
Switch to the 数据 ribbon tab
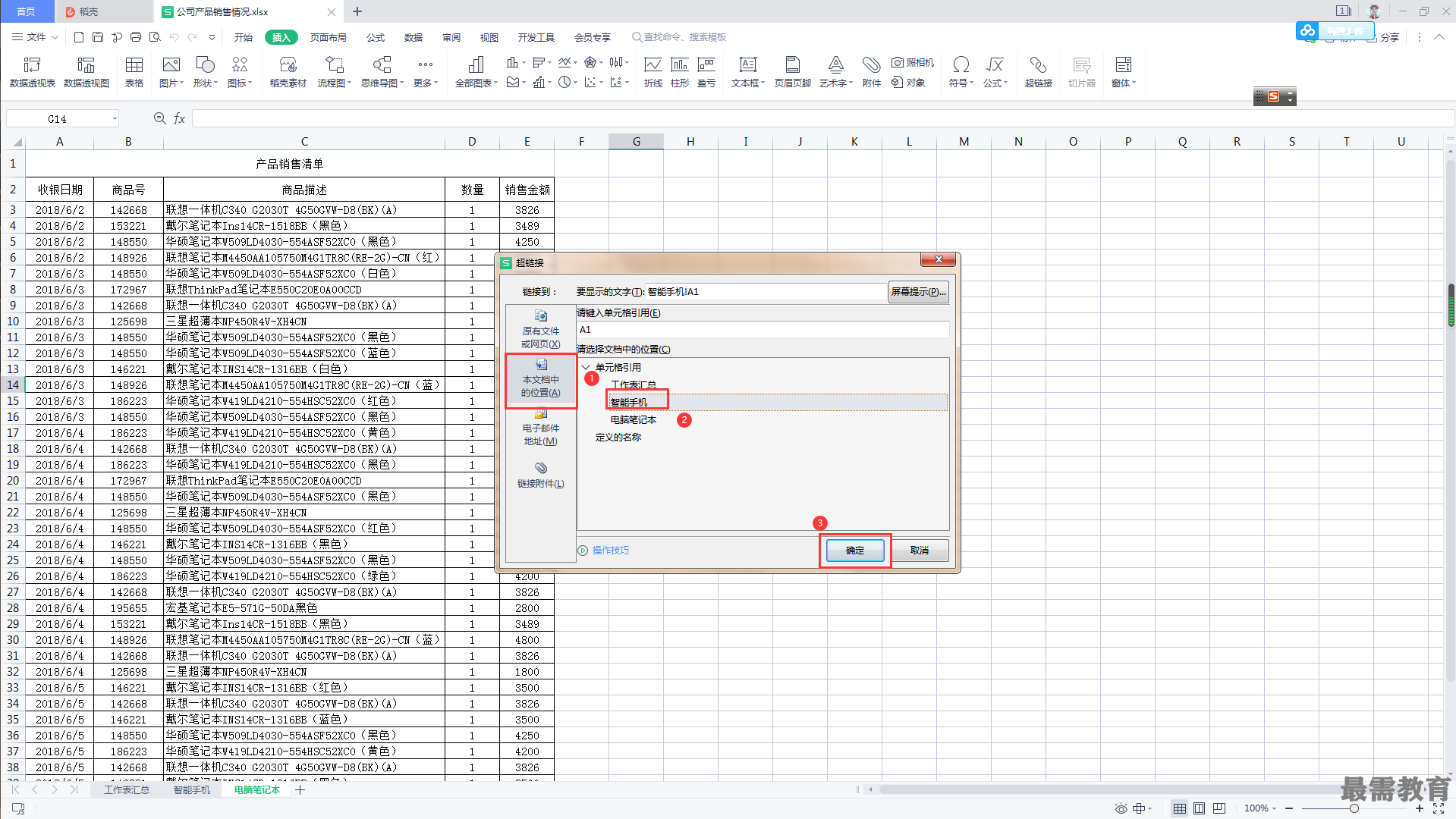[413, 37]
